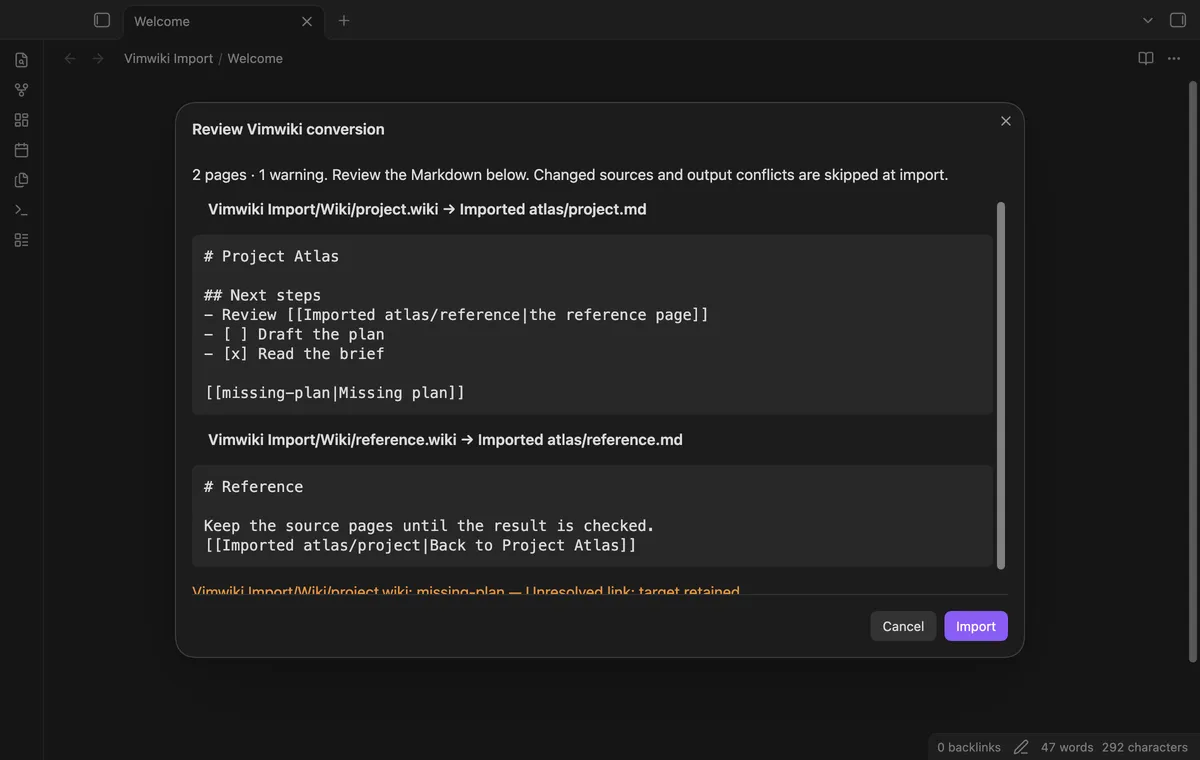This screenshot has width=1200, height=760.
Task: Open more options three-dots menu
Action: [1174, 59]
